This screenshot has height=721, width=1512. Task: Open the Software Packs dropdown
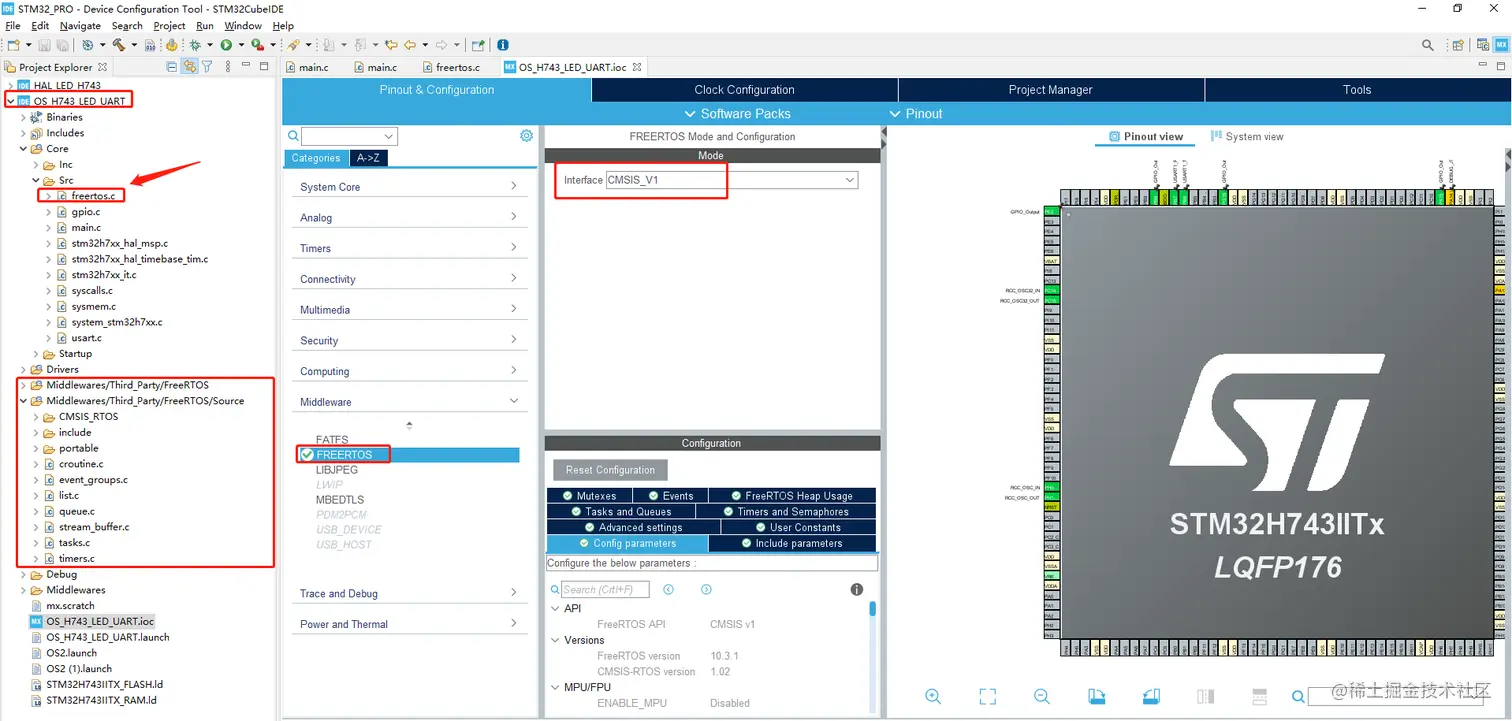[737, 114]
